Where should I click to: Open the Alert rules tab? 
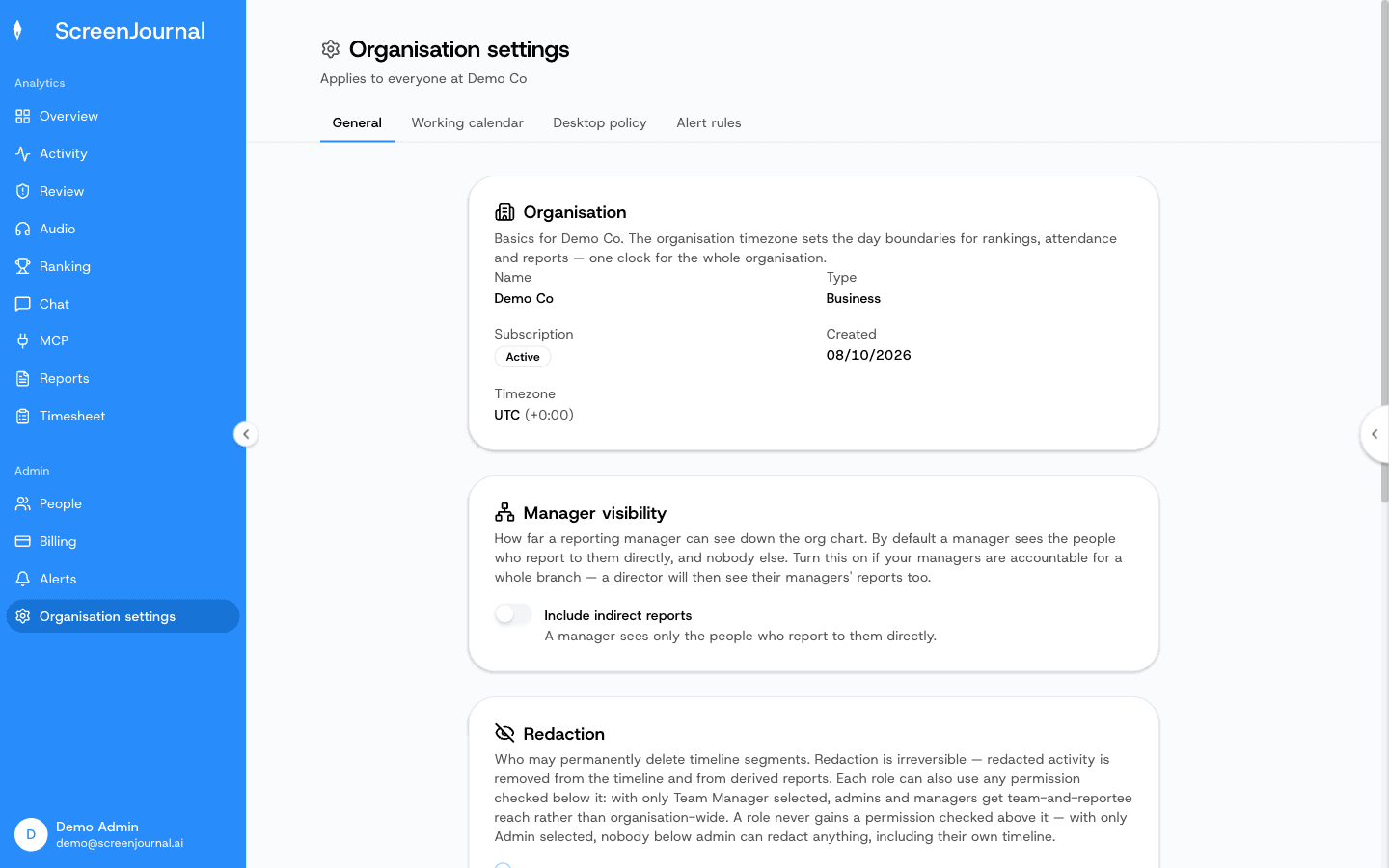[709, 123]
